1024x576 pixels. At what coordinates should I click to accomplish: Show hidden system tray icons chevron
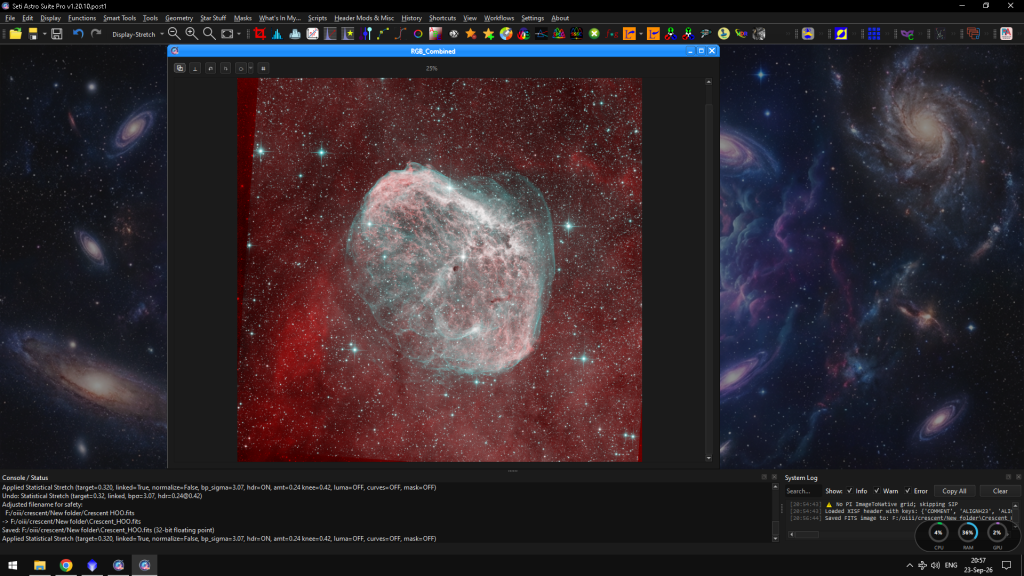[910, 566]
